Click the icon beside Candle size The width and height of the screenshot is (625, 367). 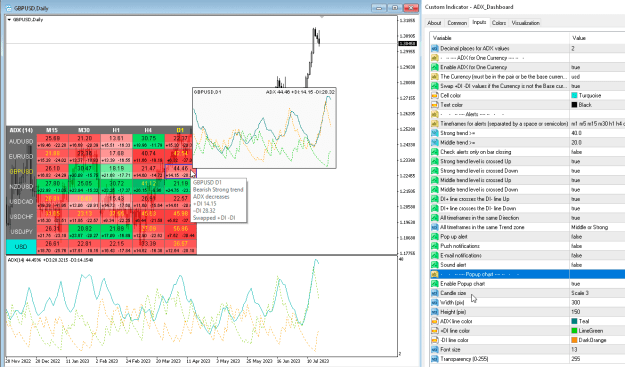click(435, 293)
